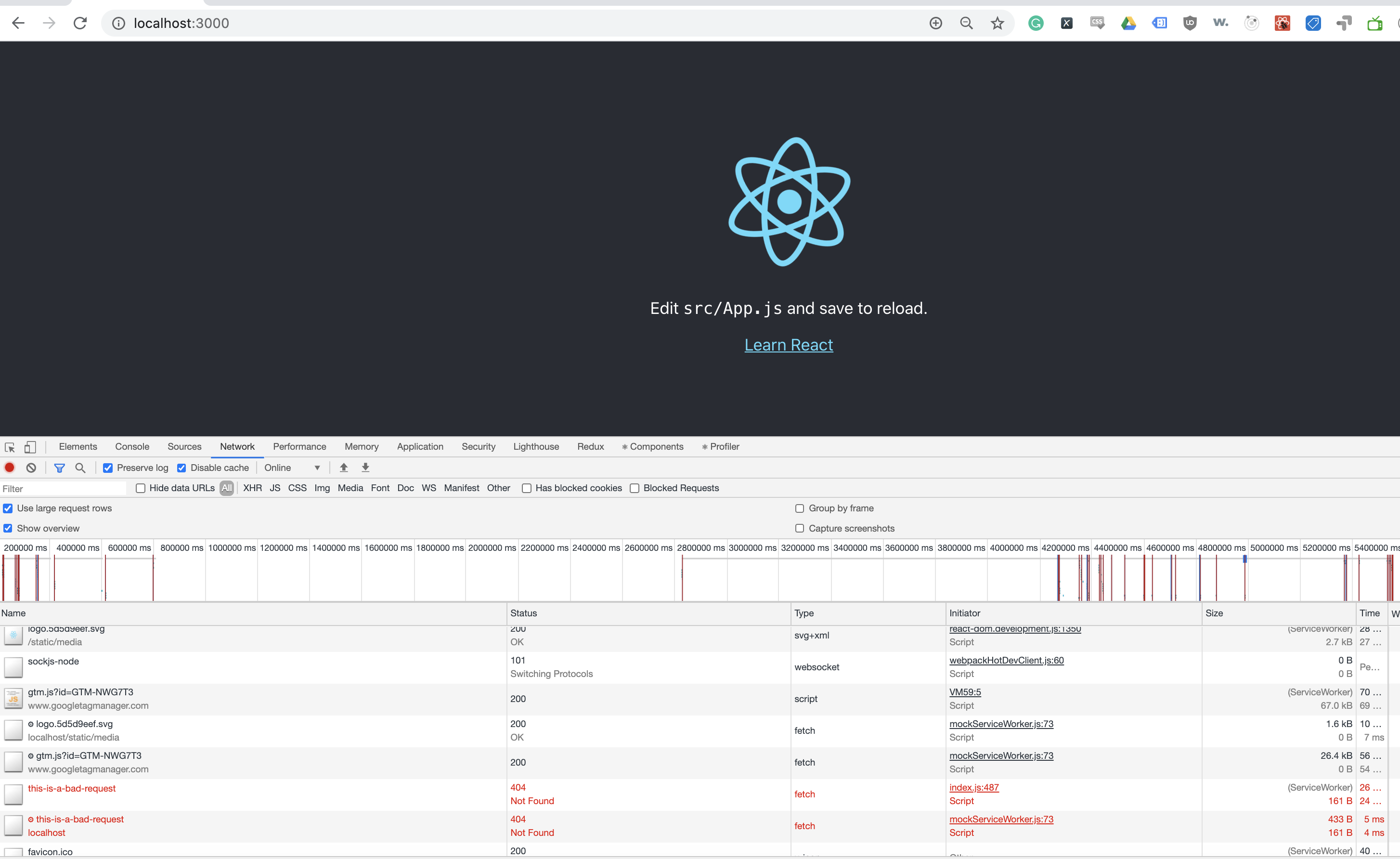Enable Capture screenshots
This screenshot has height=859, width=1400.
[800, 528]
